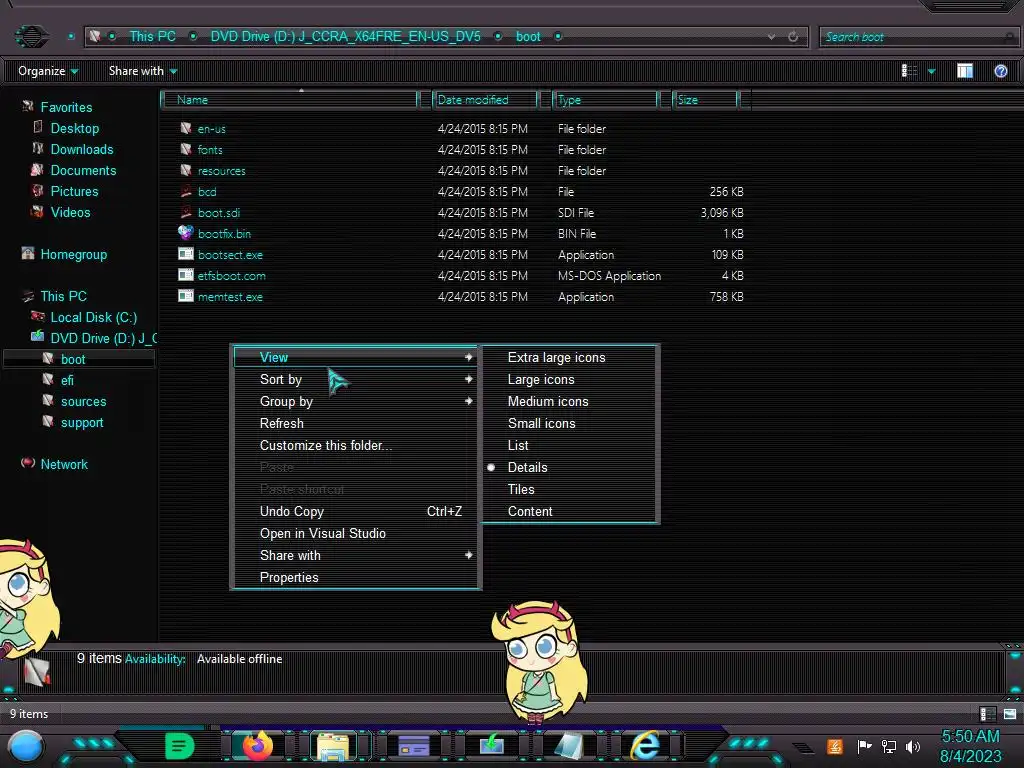Click the etfsboot.com file icon

point(186,275)
